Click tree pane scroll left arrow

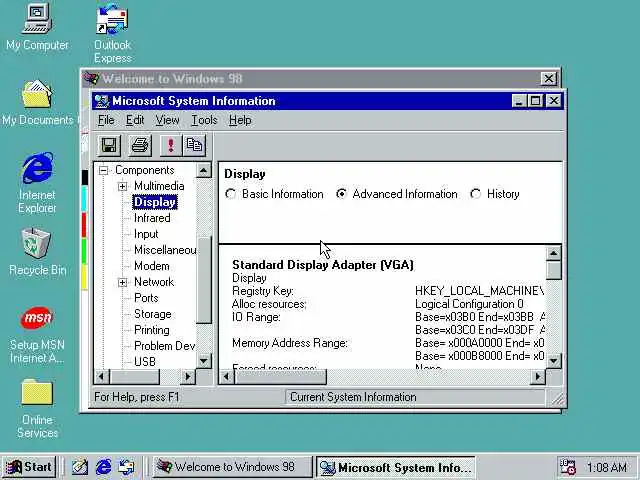point(101,376)
